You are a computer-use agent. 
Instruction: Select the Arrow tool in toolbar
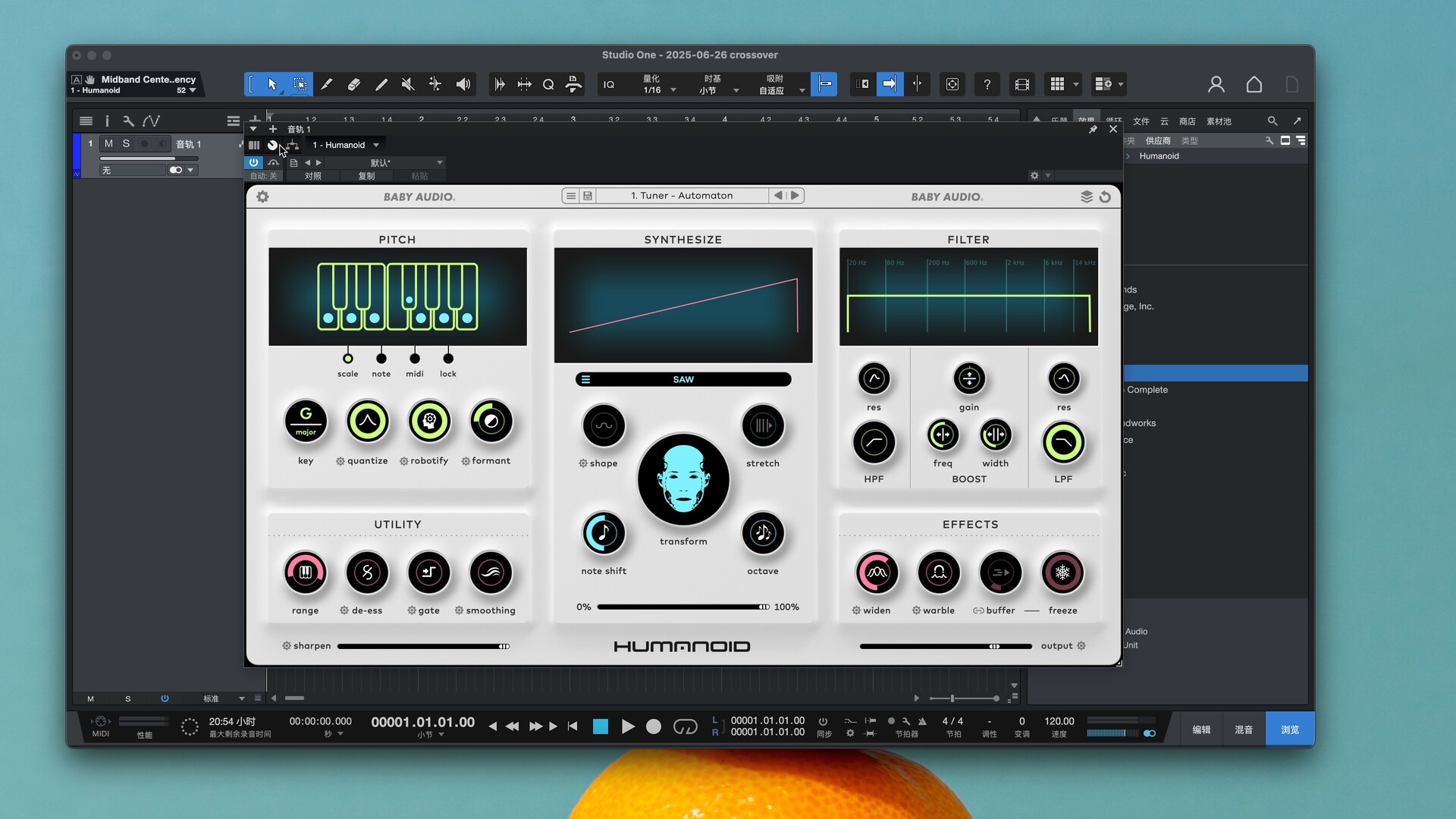(272, 84)
